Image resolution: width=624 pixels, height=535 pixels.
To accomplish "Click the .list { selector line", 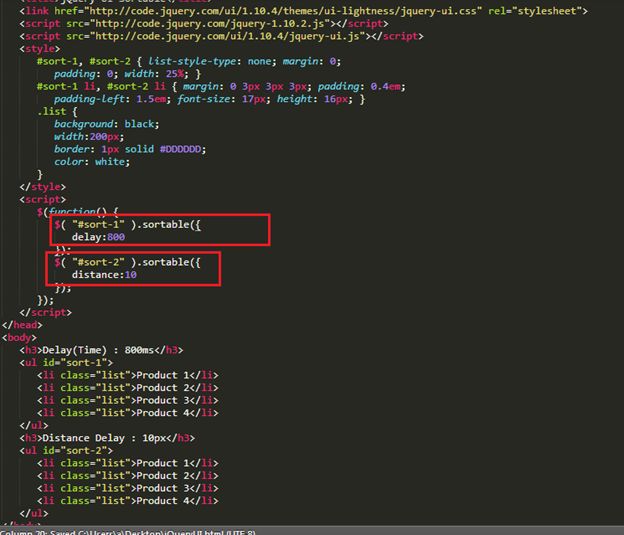I will [x=57, y=111].
